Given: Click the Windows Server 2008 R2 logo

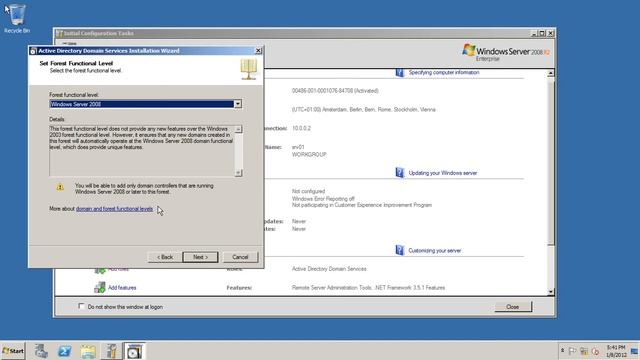Looking at the screenshot, I should (x=506, y=53).
